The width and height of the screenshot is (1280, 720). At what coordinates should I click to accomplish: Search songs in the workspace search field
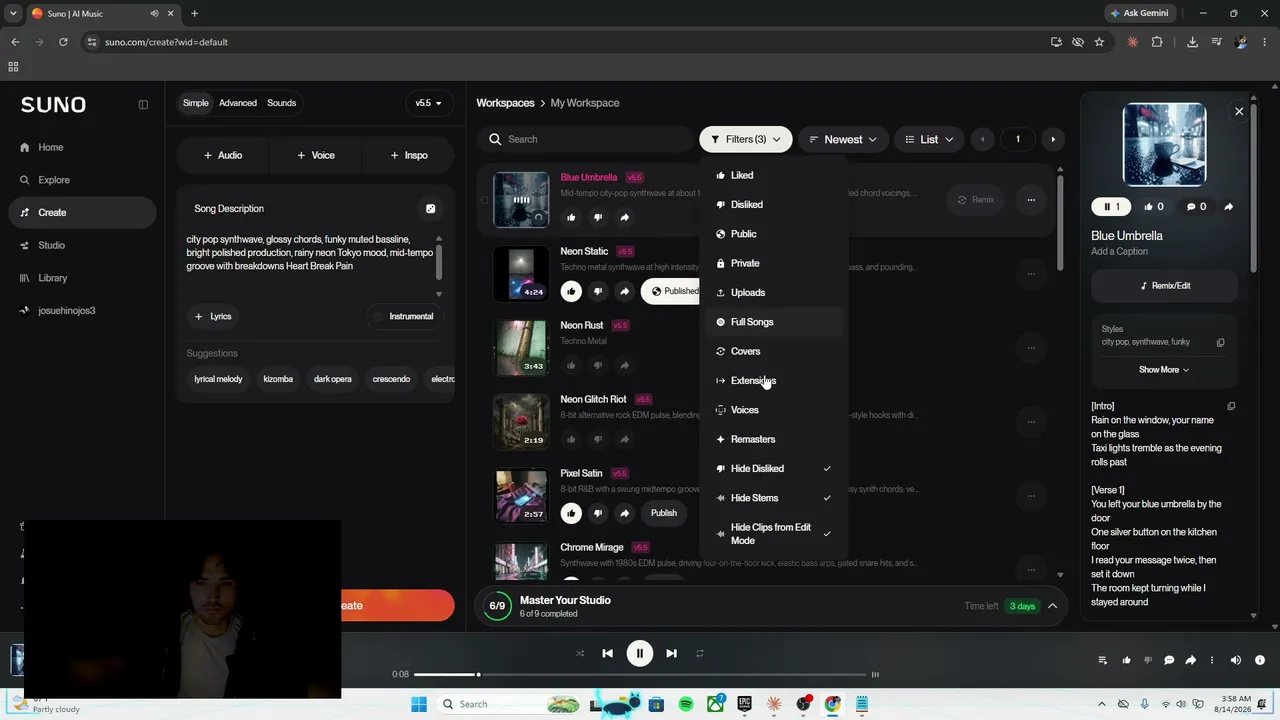(586, 139)
